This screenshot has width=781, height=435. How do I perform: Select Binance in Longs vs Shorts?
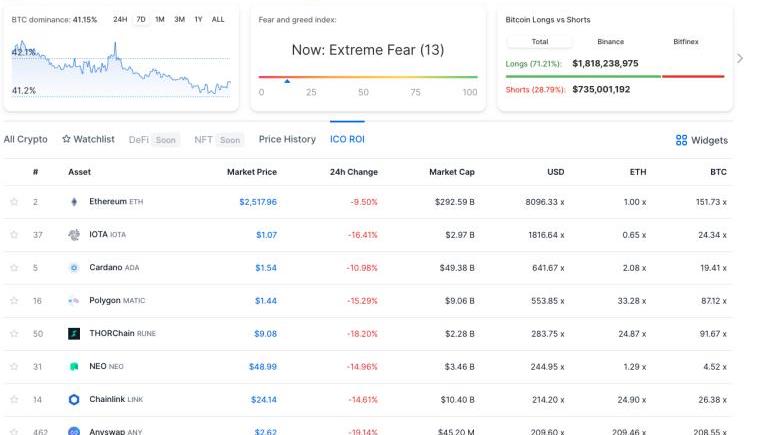610,42
